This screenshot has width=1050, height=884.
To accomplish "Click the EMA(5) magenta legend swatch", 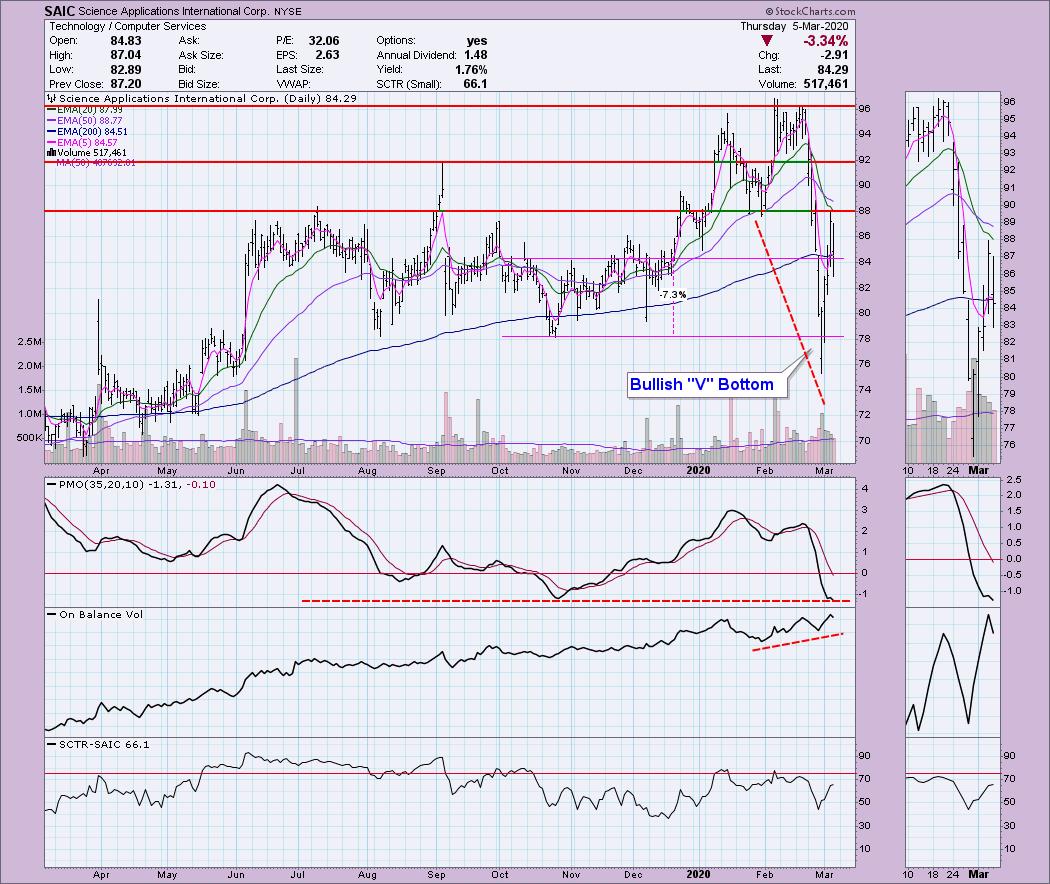I will (51, 143).
